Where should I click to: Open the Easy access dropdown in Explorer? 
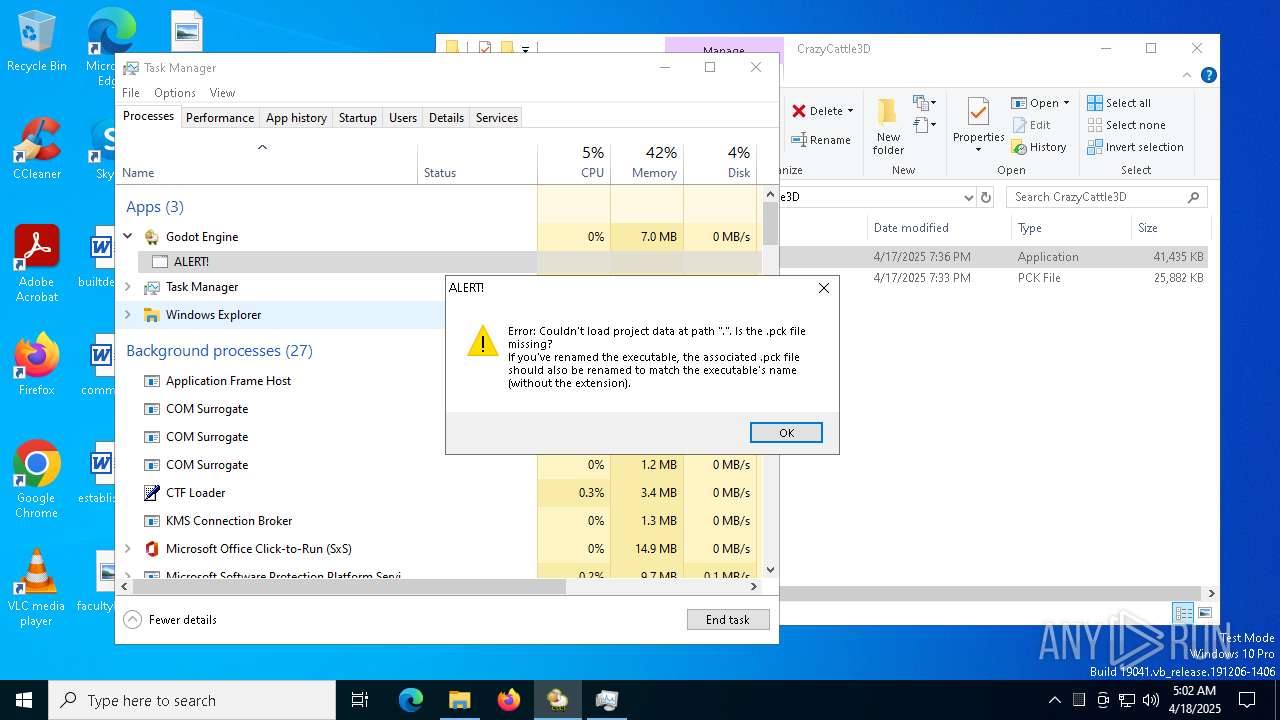pos(924,125)
